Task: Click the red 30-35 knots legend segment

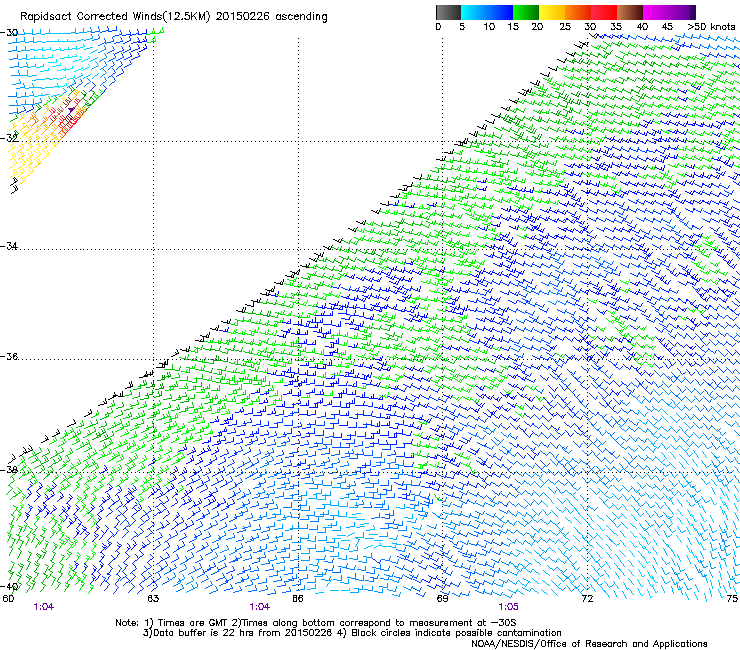Action: [604, 12]
